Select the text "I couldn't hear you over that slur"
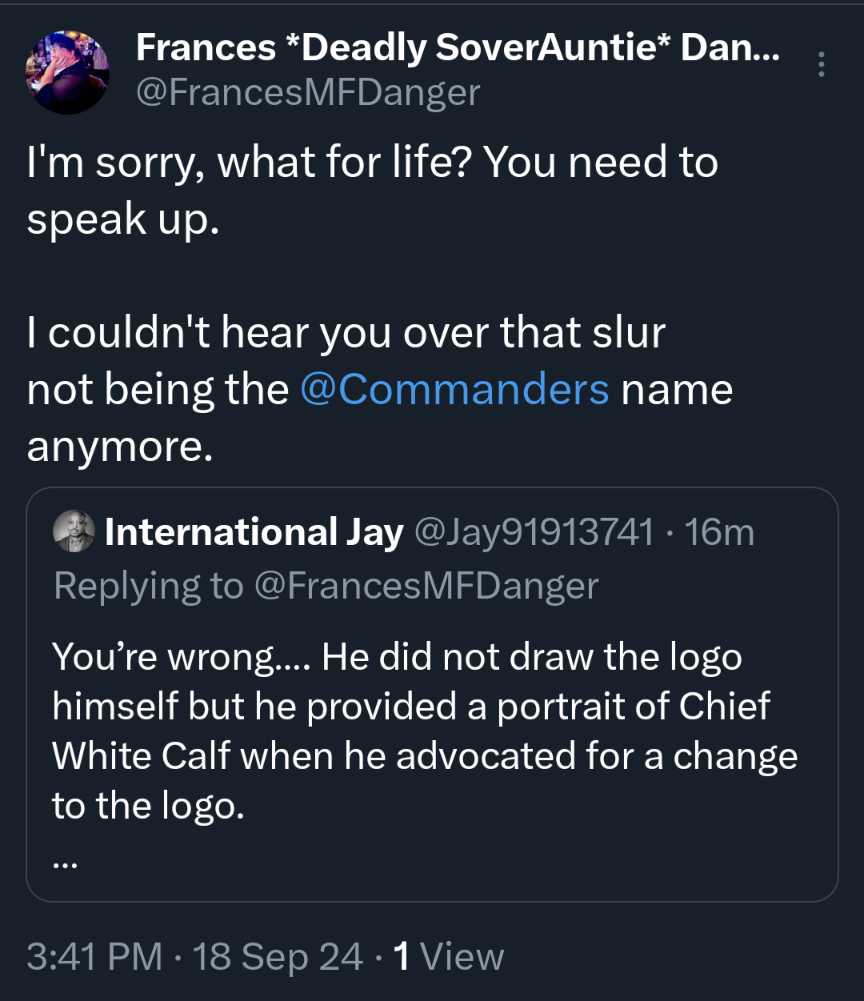The height and width of the screenshot is (1001, 864). (346, 333)
